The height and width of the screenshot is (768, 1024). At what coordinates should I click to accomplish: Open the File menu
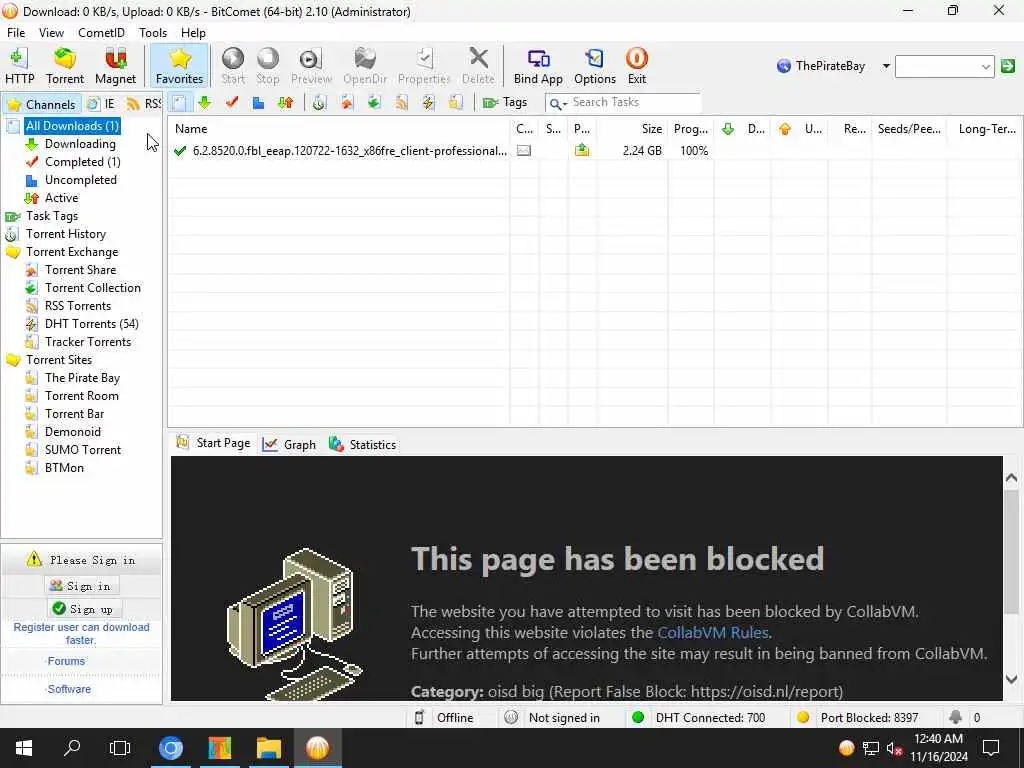[16, 33]
